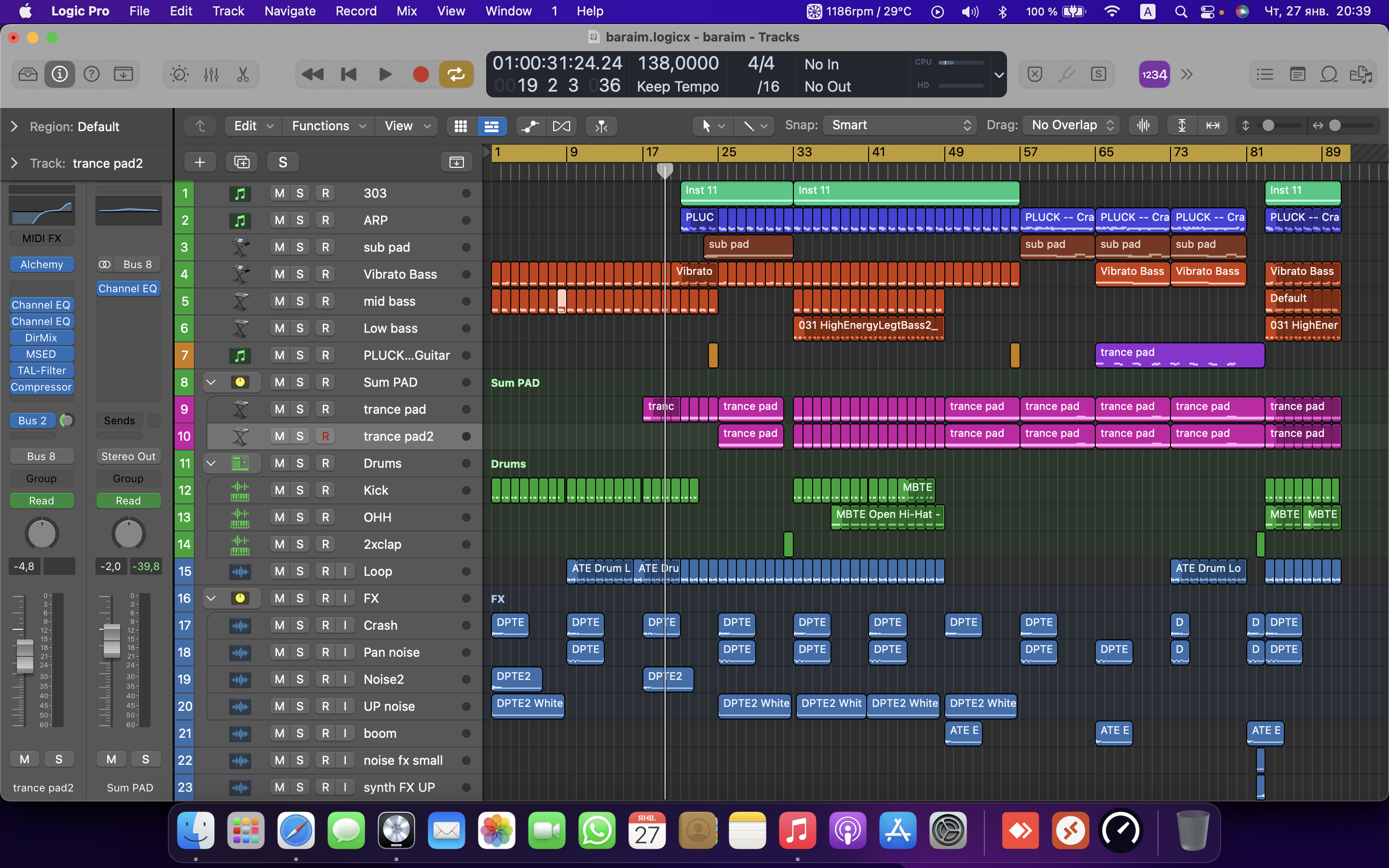Open the Mixer sliders icon
This screenshot has width=1389, height=868.
coord(211,74)
